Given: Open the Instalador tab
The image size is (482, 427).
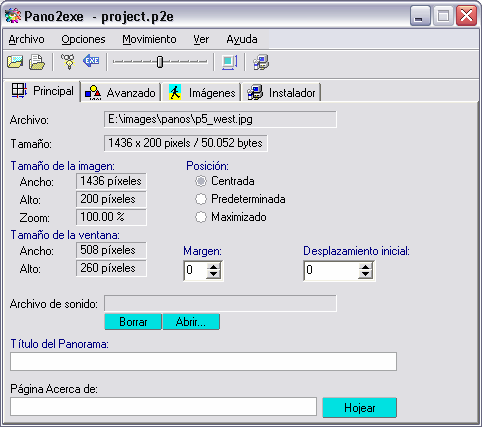Looking at the screenshot, I should (x=282, y=93).
